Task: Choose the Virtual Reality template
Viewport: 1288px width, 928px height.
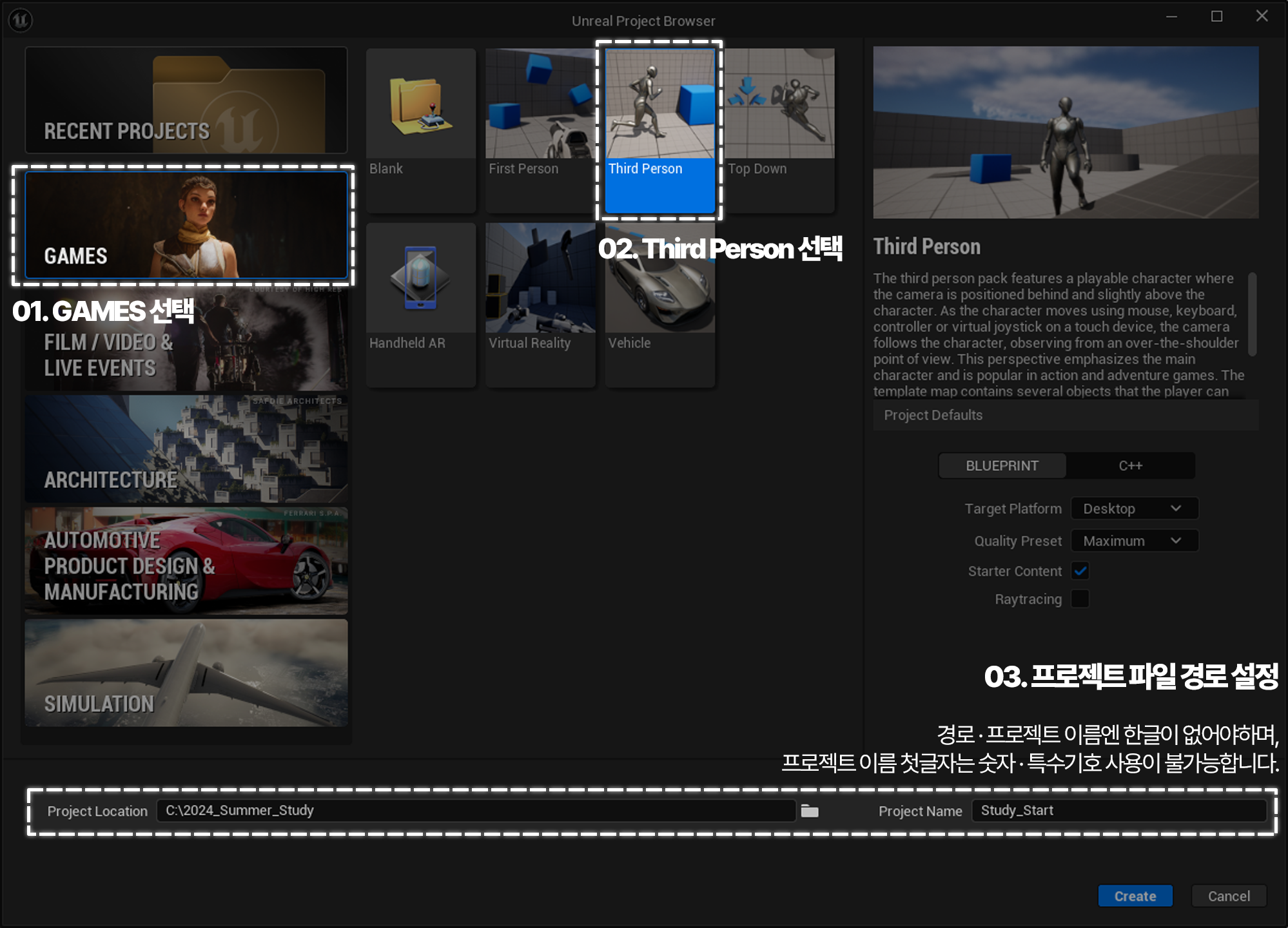Action: [x=540, y=305]
